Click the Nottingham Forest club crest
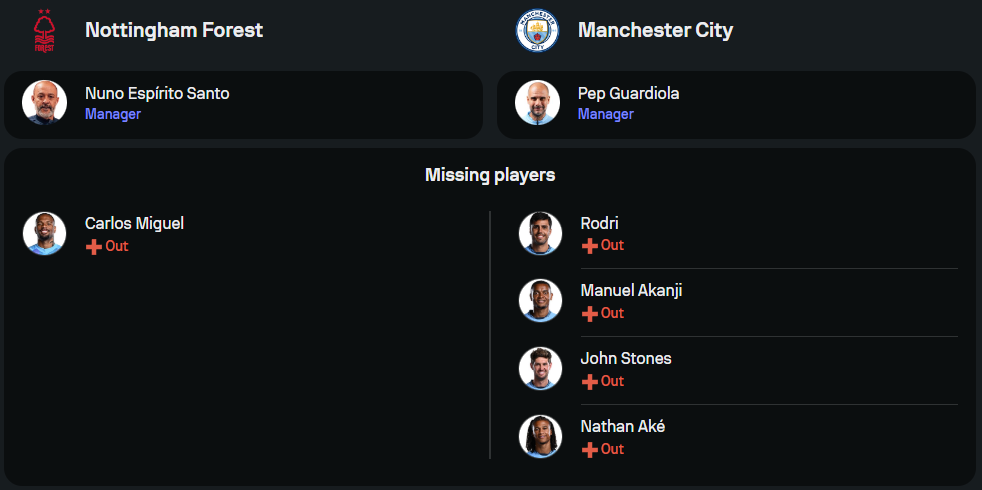 (44, 31)
